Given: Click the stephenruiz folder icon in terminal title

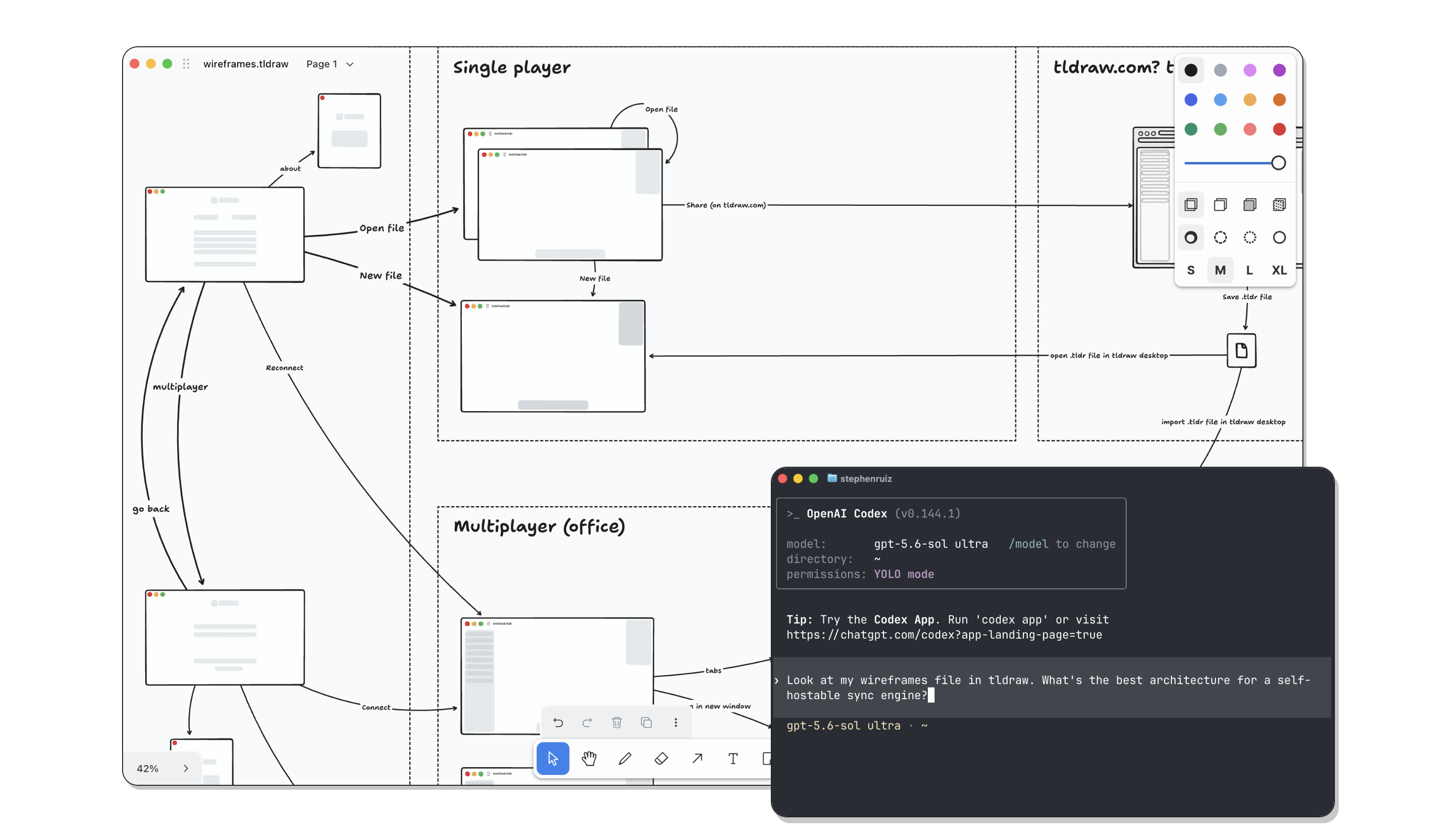Looking at the screenshot, I should point(831,478).
